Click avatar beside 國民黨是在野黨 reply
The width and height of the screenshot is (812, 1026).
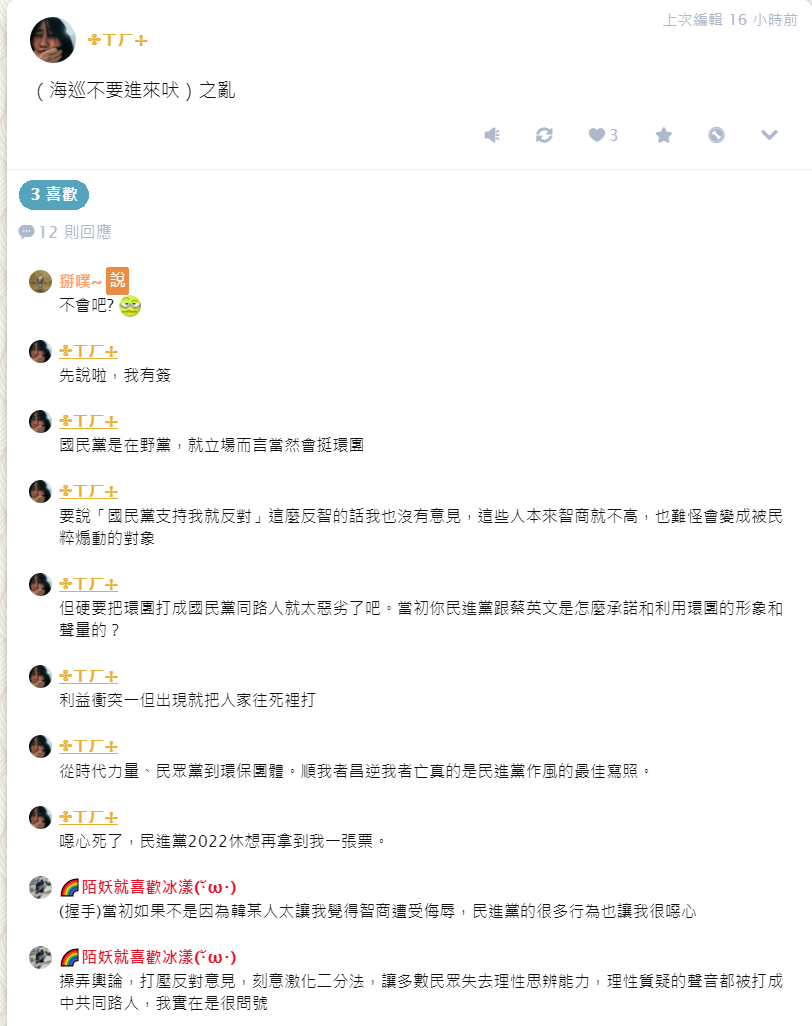41,421
